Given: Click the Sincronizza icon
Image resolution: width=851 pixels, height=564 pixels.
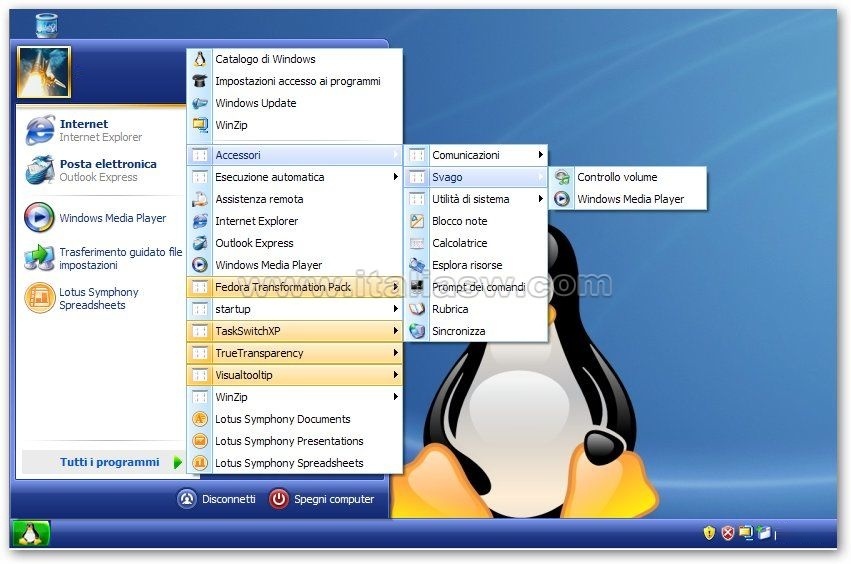Looking at the screenshot, I should click(x=417, y=331).
